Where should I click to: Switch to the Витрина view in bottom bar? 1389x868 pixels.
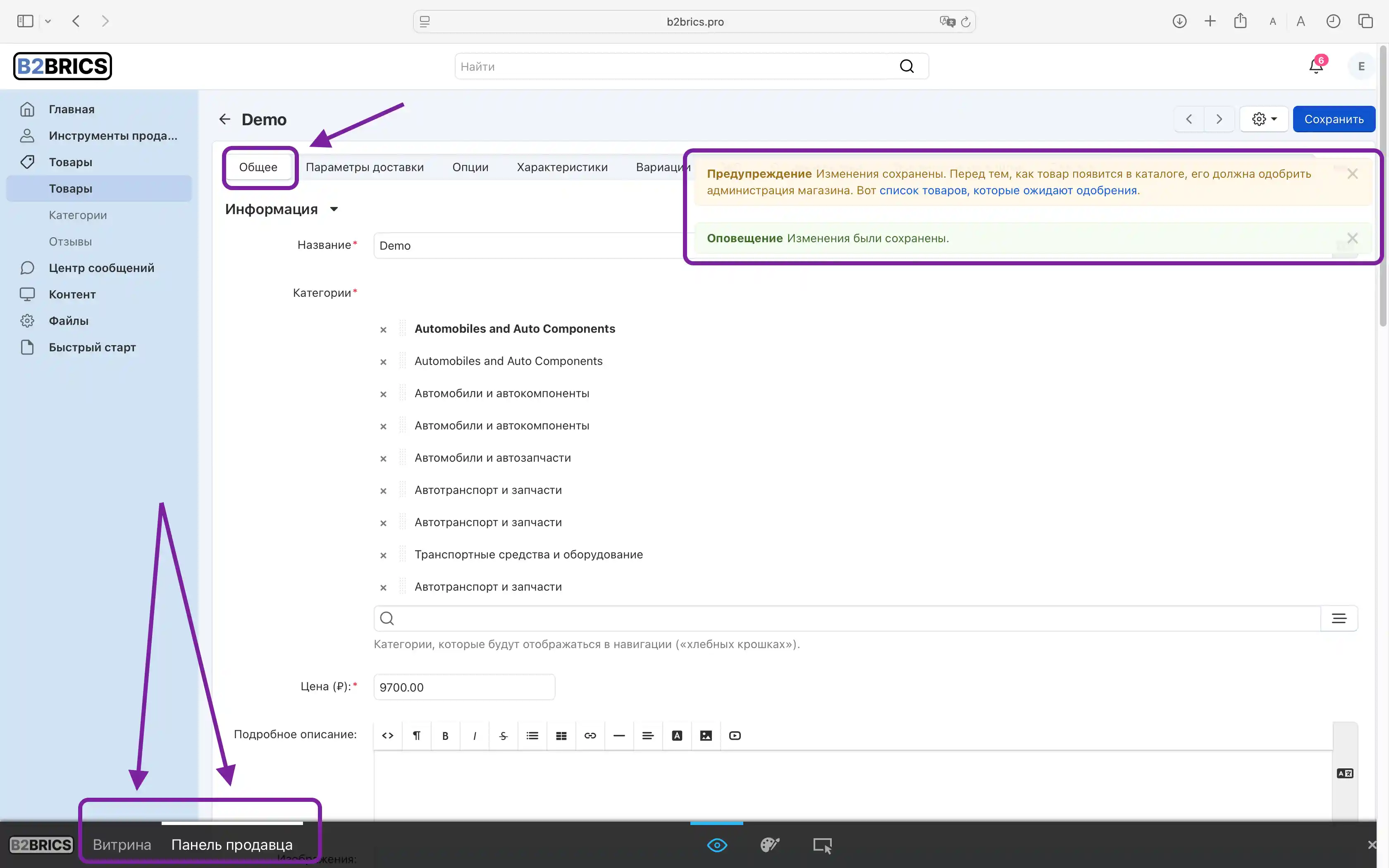pos(122,844)
